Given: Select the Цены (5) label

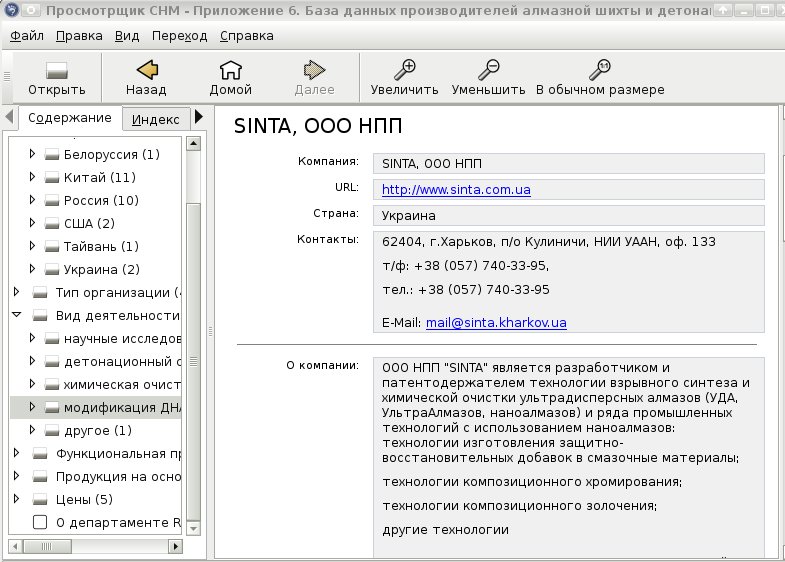Looking at the screenshot, I should point(84,500).
